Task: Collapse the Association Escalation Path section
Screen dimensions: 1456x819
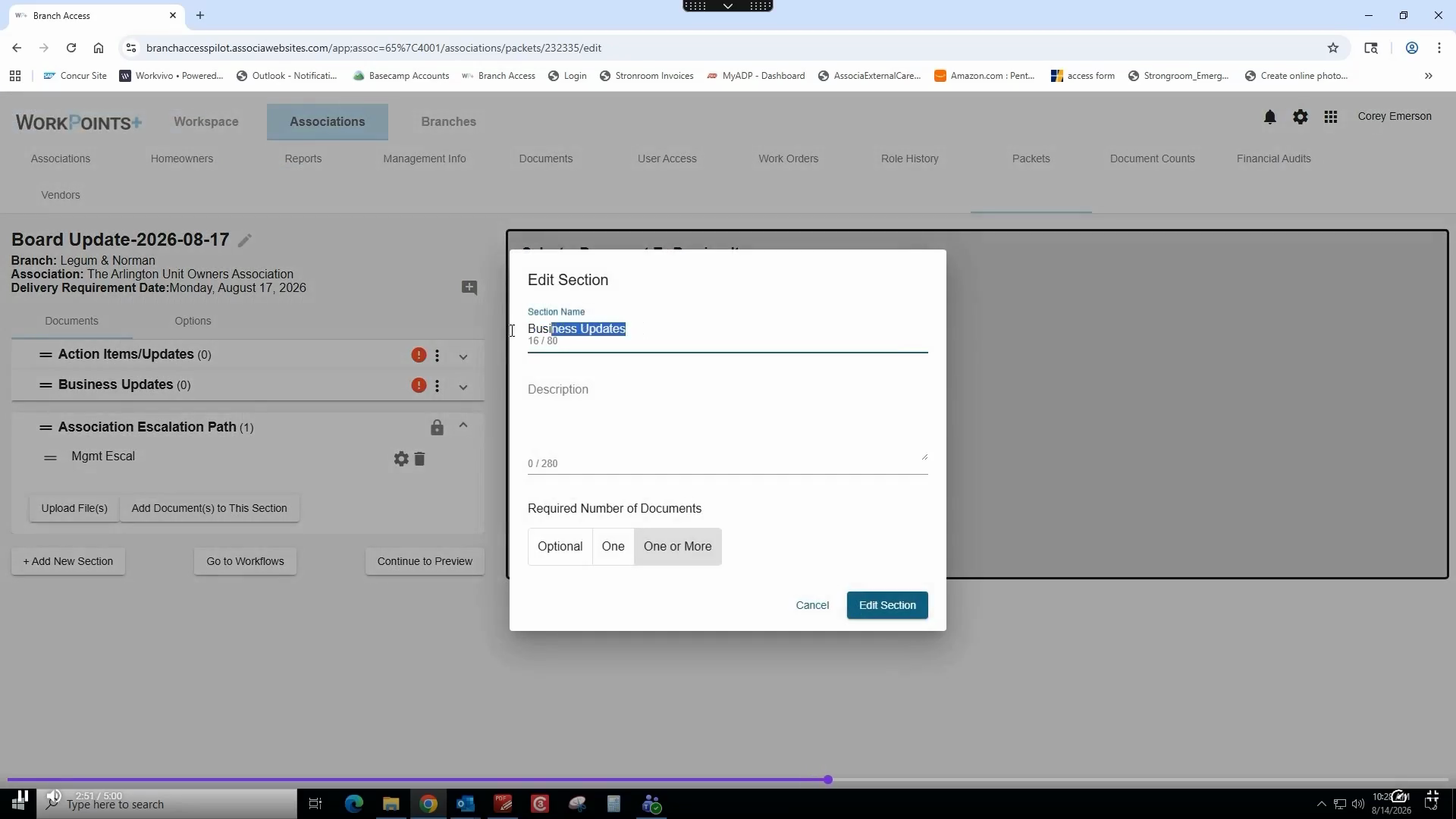Action: click(463, 425)
